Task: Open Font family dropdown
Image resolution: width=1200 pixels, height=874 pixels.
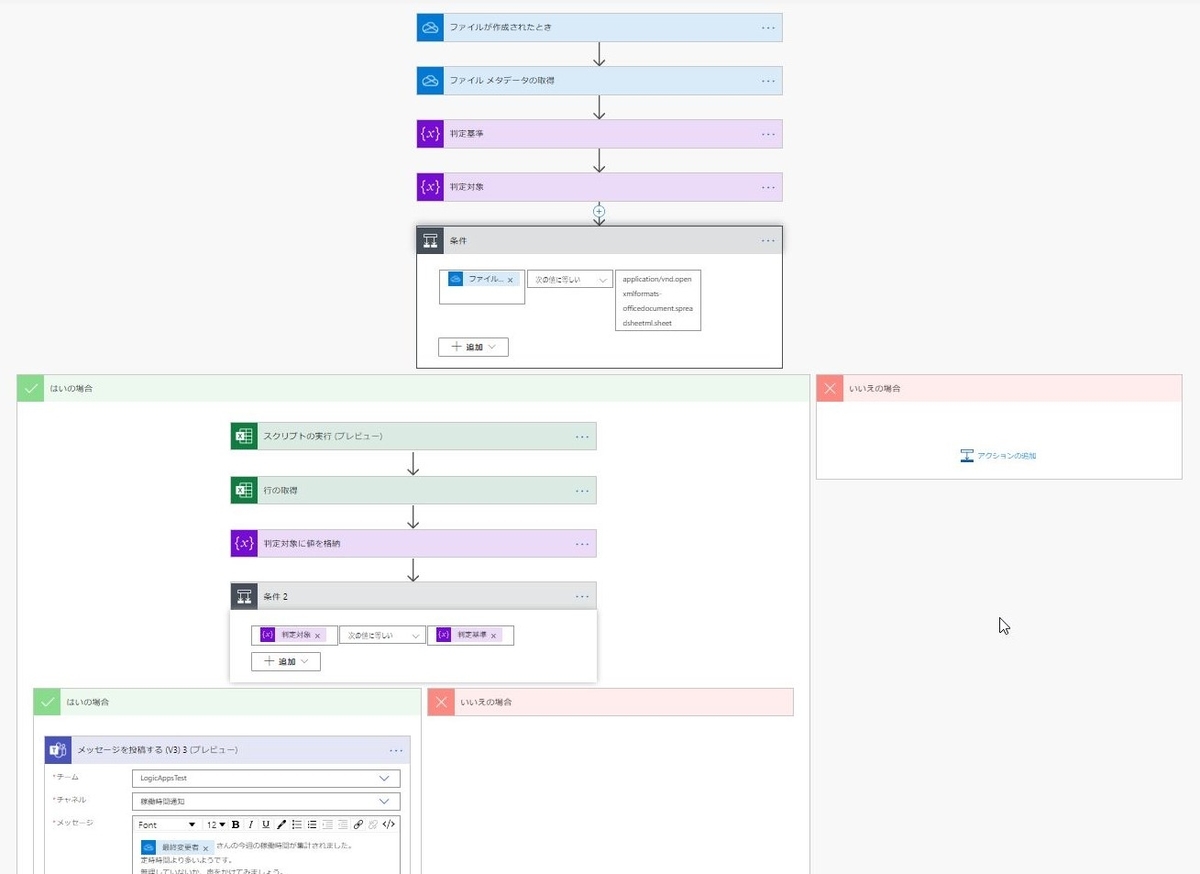Action: [x=167, y=825]
